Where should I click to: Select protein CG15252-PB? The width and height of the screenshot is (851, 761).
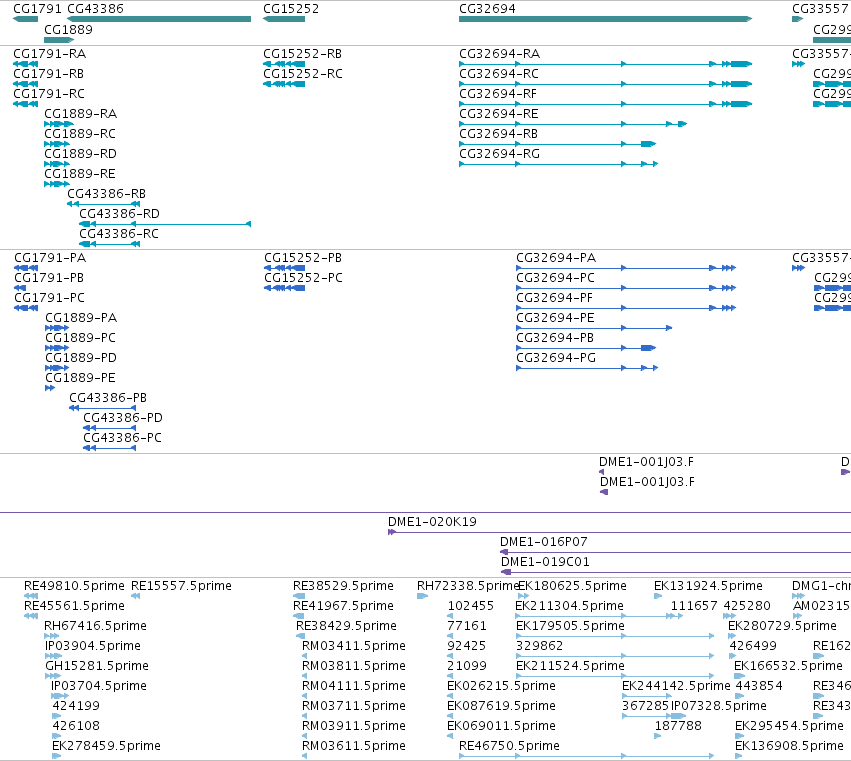point(303,258)
